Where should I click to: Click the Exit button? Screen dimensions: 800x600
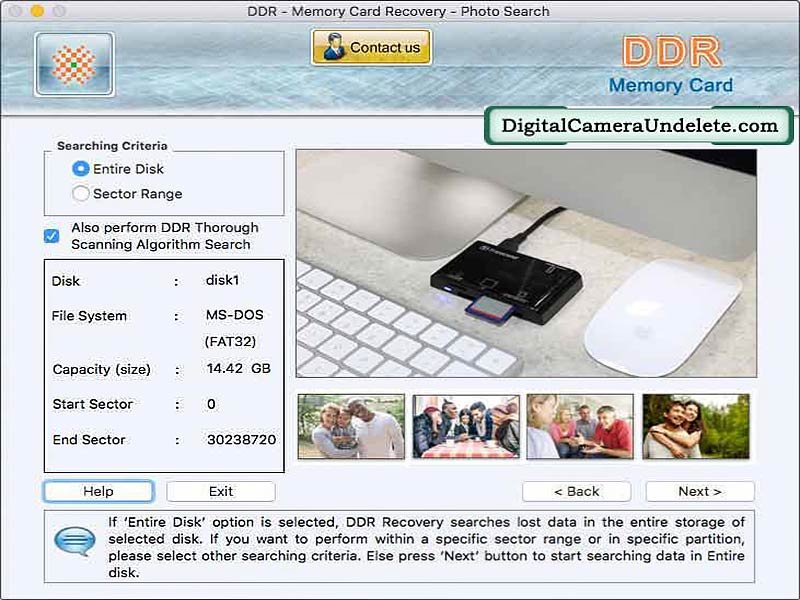pyautogui.click(x=221, y=491)
